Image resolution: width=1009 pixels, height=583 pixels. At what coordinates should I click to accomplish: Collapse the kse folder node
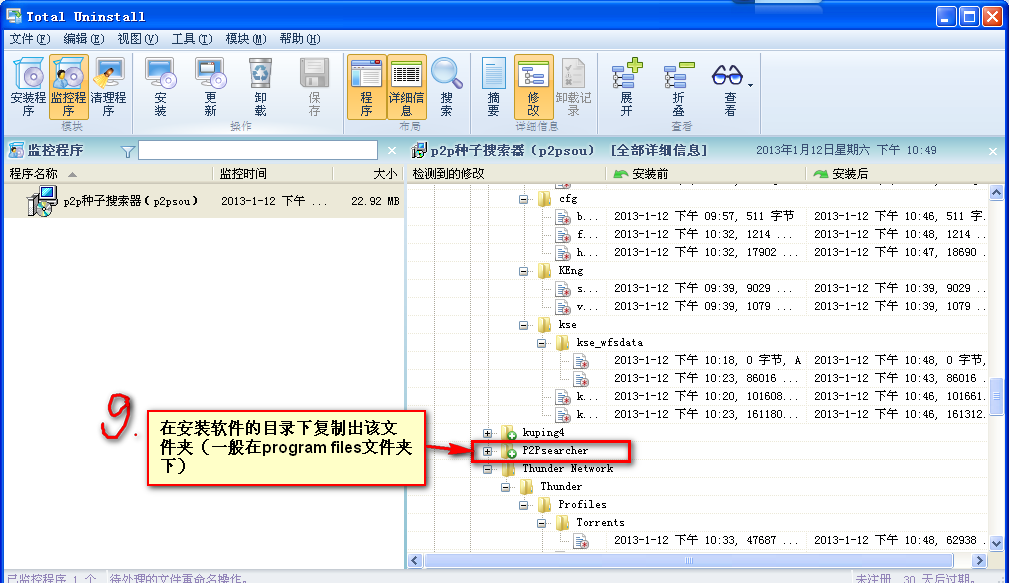point(523,326)
